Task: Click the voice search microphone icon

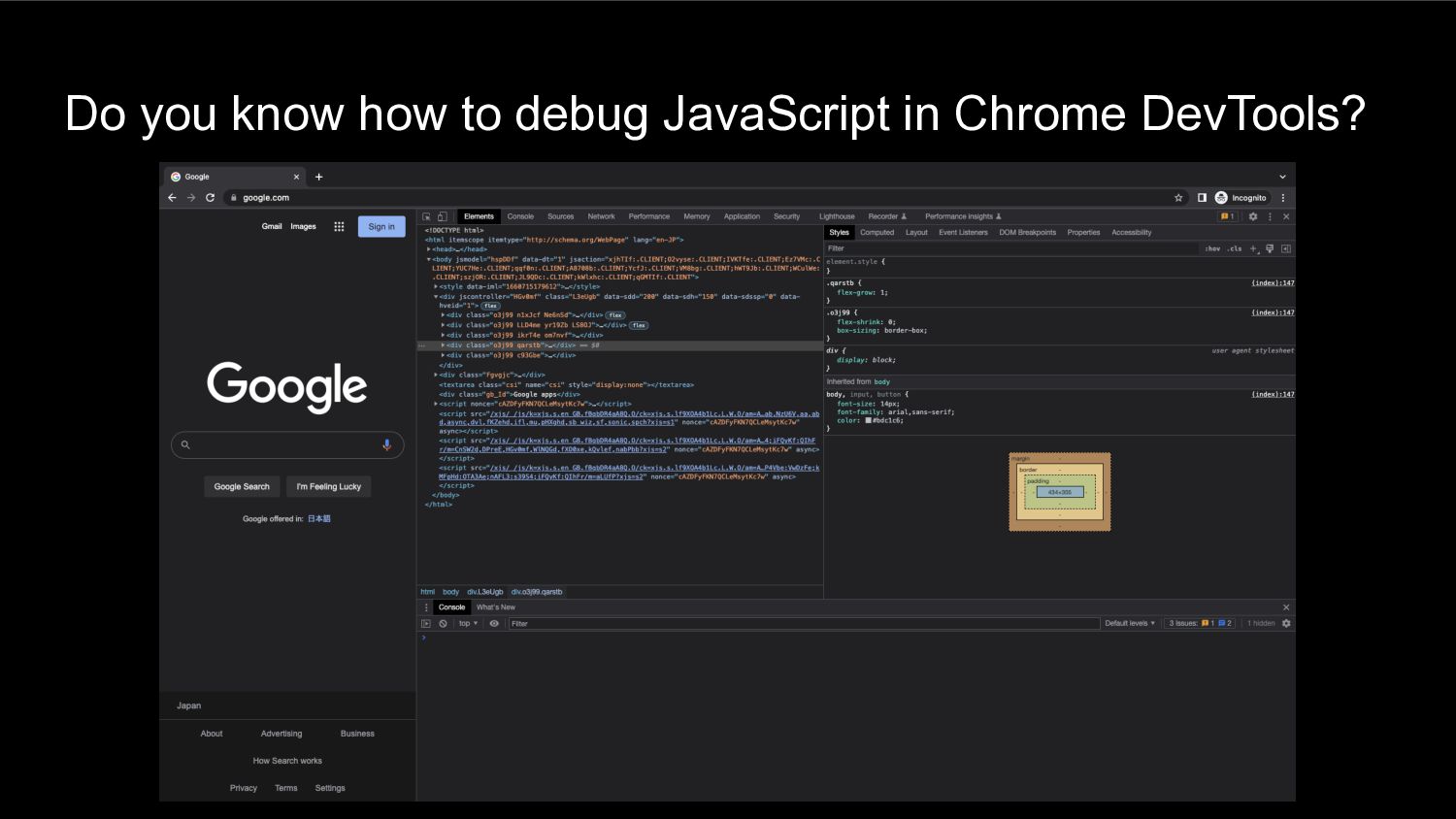Action: 386,444
